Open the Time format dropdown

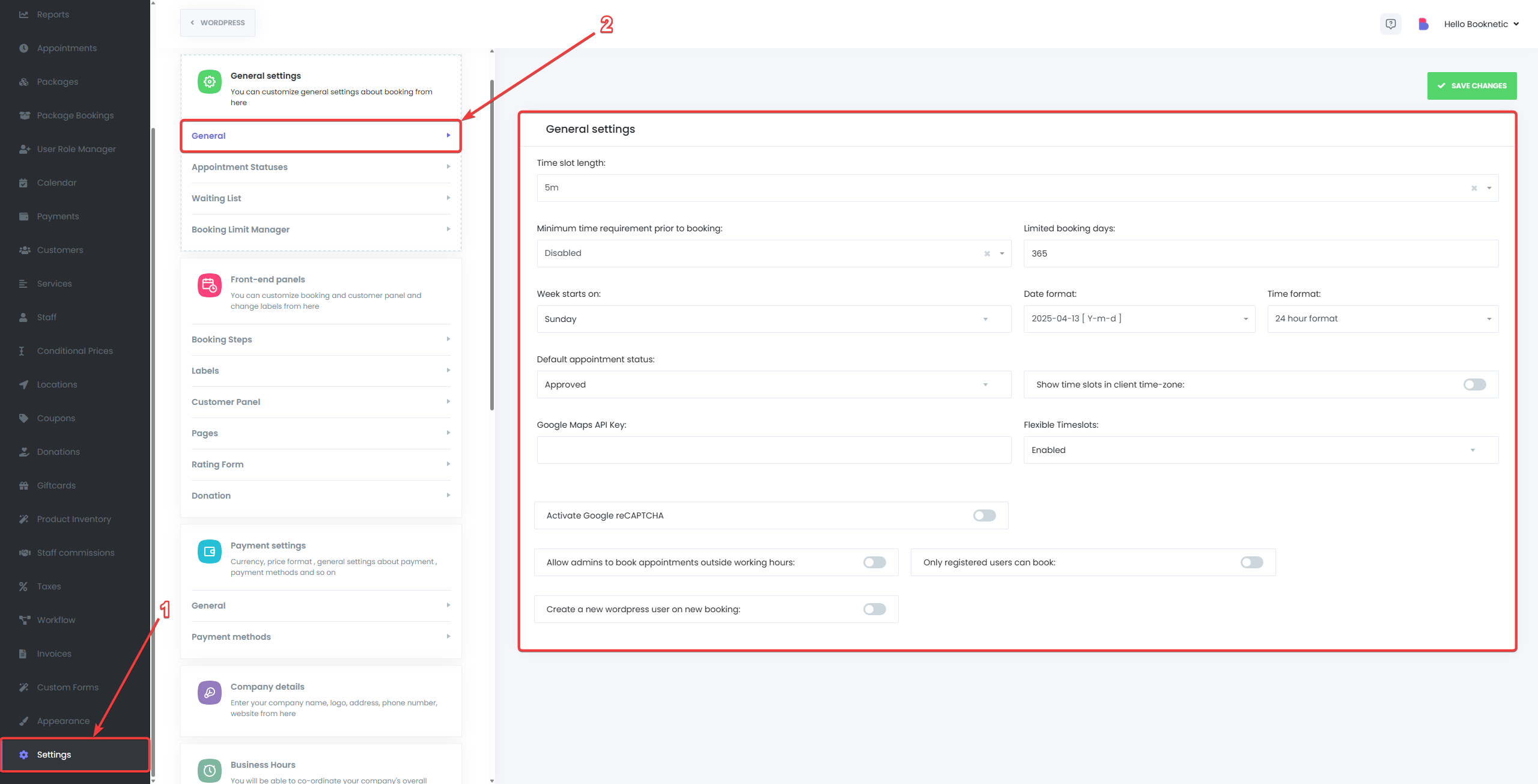tap(1382, 319)
